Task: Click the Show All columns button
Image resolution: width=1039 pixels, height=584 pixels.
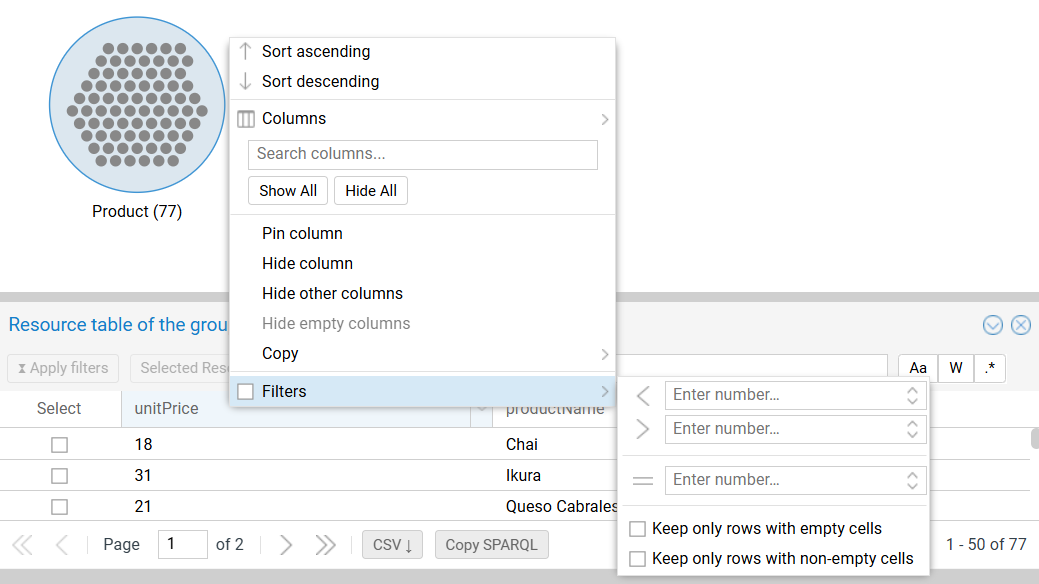Action: tap(288, 190)
